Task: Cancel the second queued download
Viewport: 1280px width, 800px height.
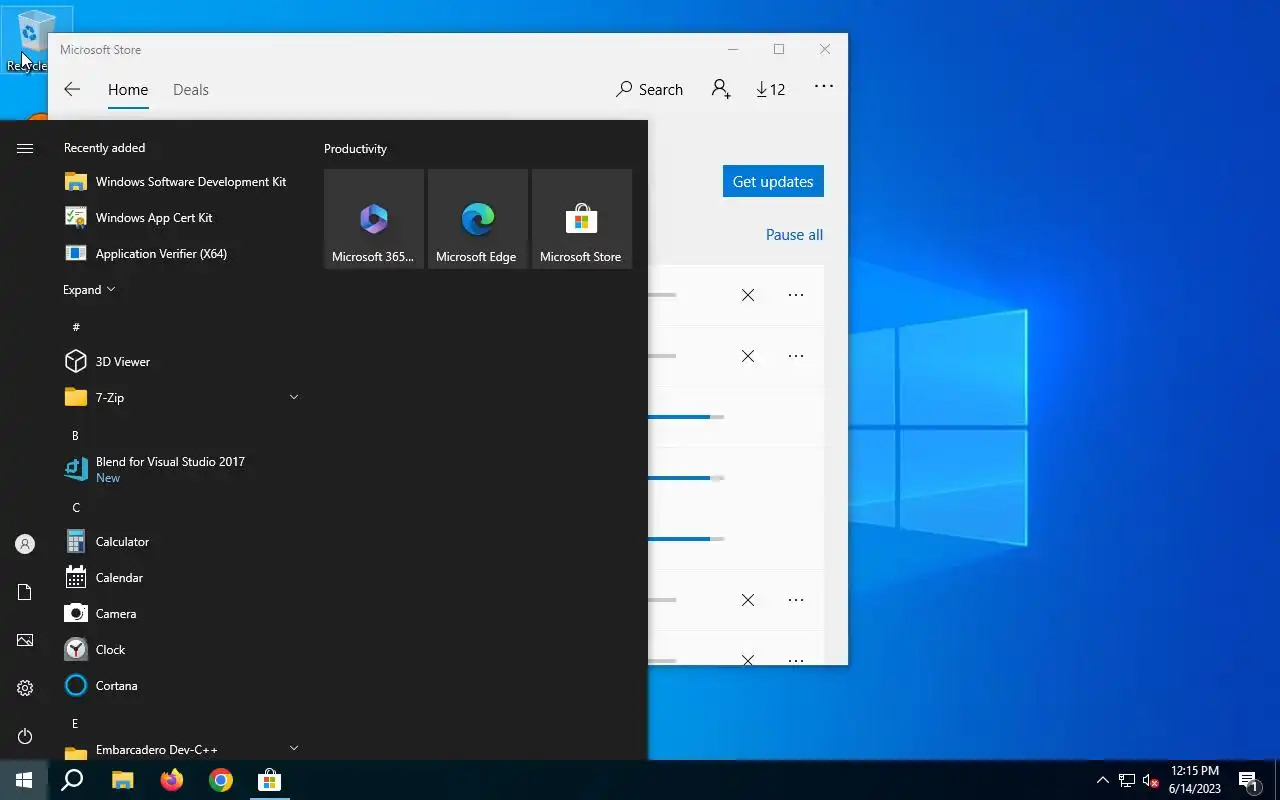Action: click(x=748, y=356)
